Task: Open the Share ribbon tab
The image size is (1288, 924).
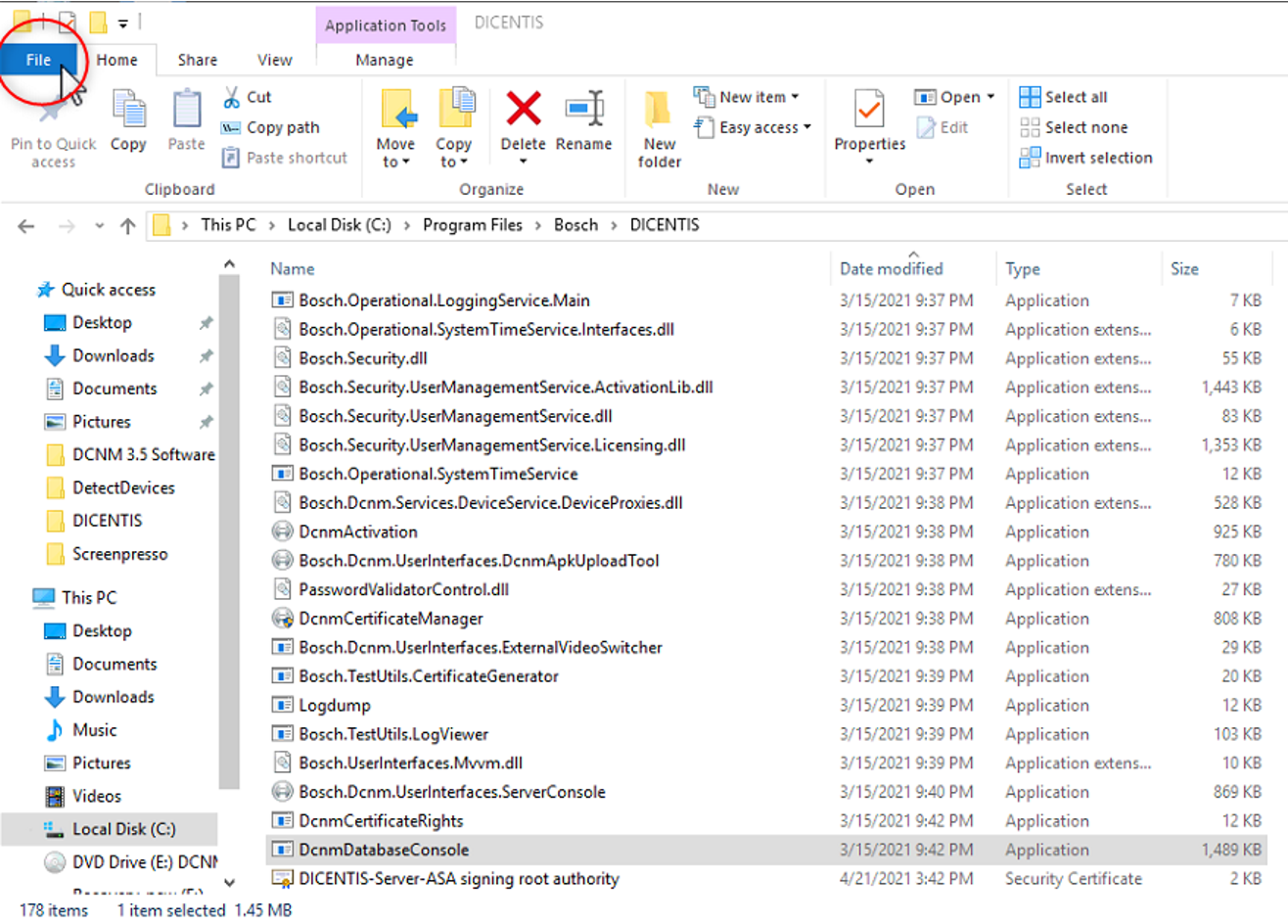Action: coord(198,60)
